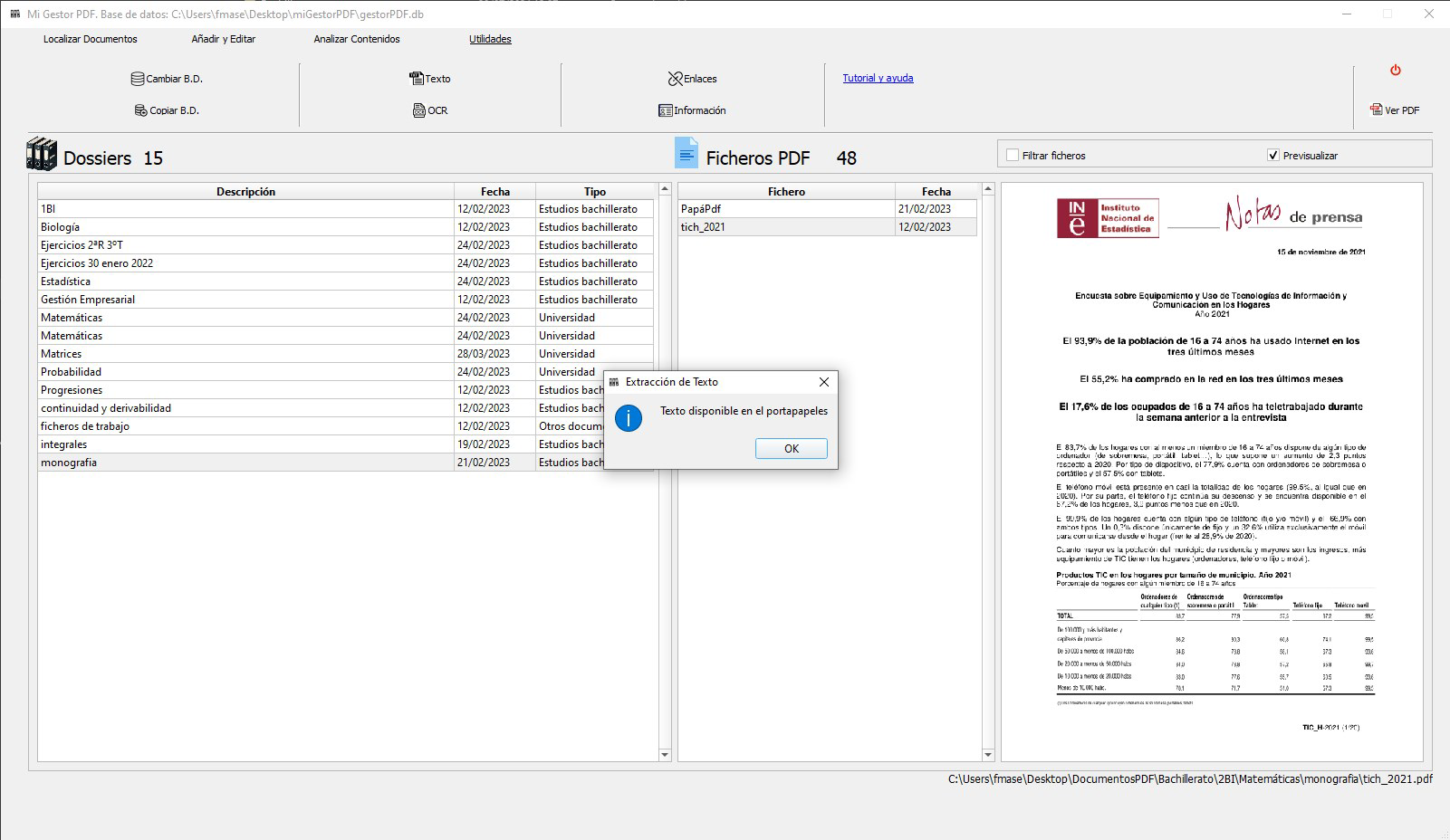Screen dimensions: 1450x840
Task: Sort dossiers by Descripción column header
Action: pyautogui.click(x=245, y=191)
